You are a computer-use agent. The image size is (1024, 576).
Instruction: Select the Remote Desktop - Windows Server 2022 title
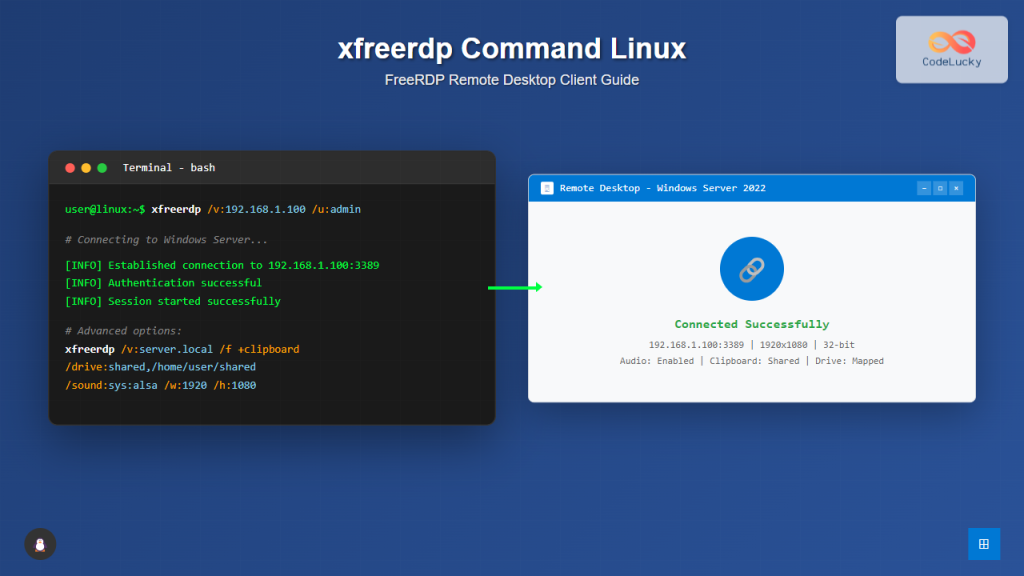(x=663, y=188)
